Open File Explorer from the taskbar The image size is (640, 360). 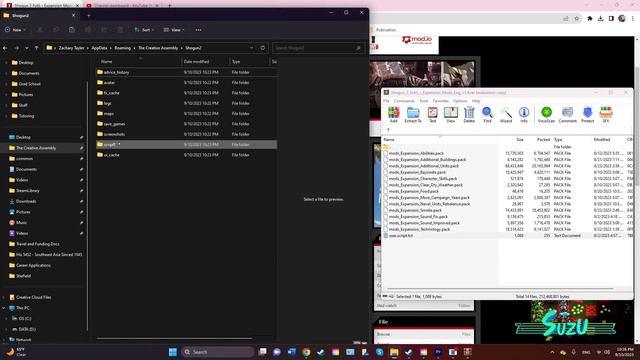[394, 352]
